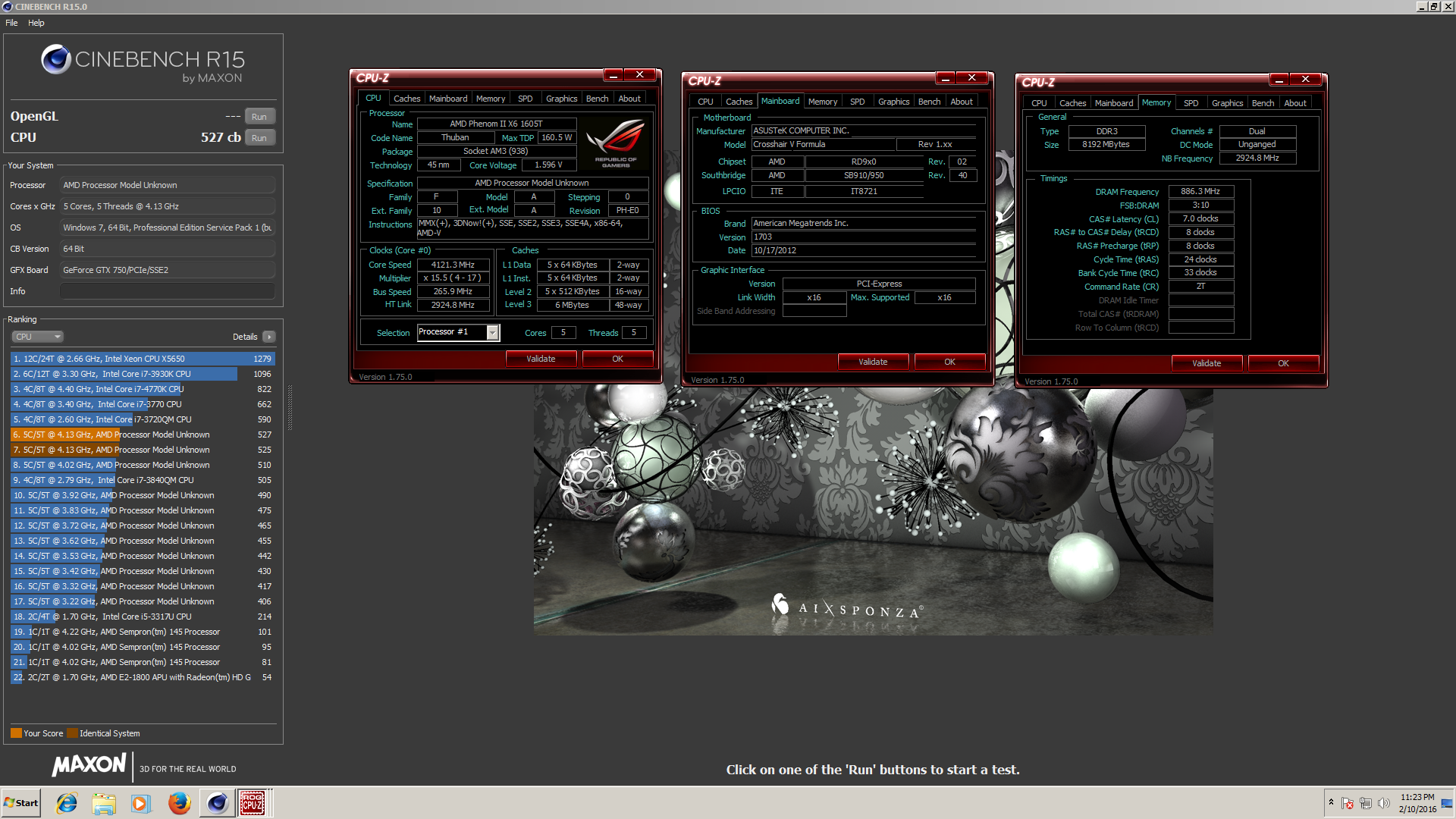Image resolution: width=1456 pixels, height=819 pixels.
Task: Click the Info input field
Action: pyautogui.click(x=167, y=291)
